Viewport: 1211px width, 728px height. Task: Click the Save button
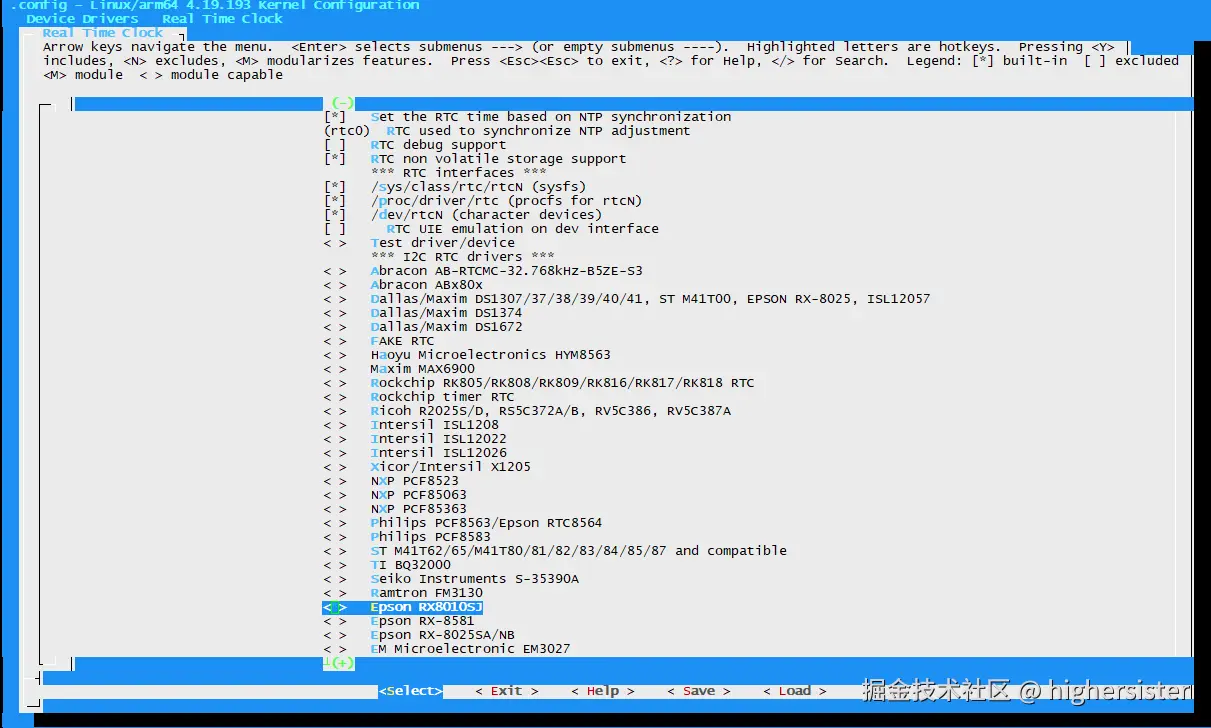699,691
